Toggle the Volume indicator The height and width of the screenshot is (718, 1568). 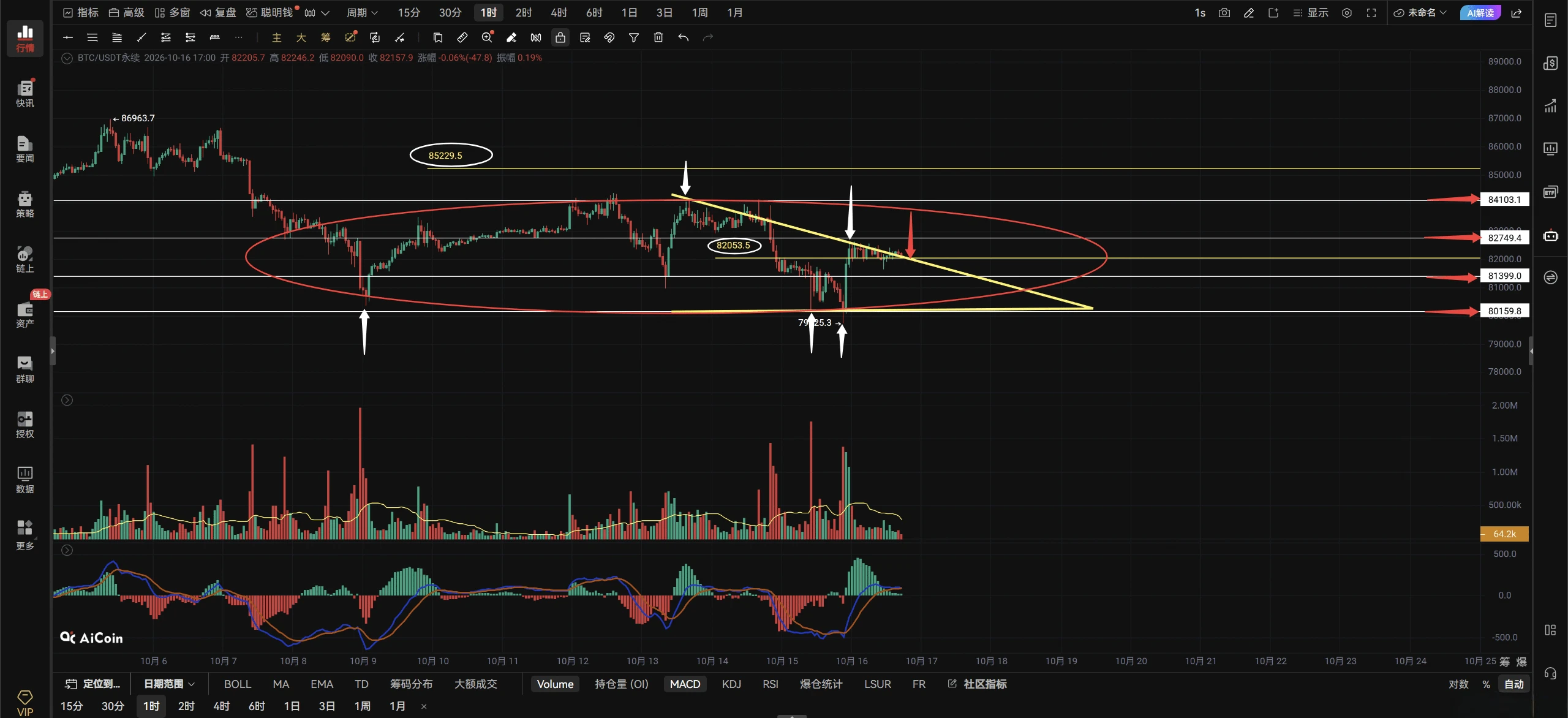pos(555,684)
